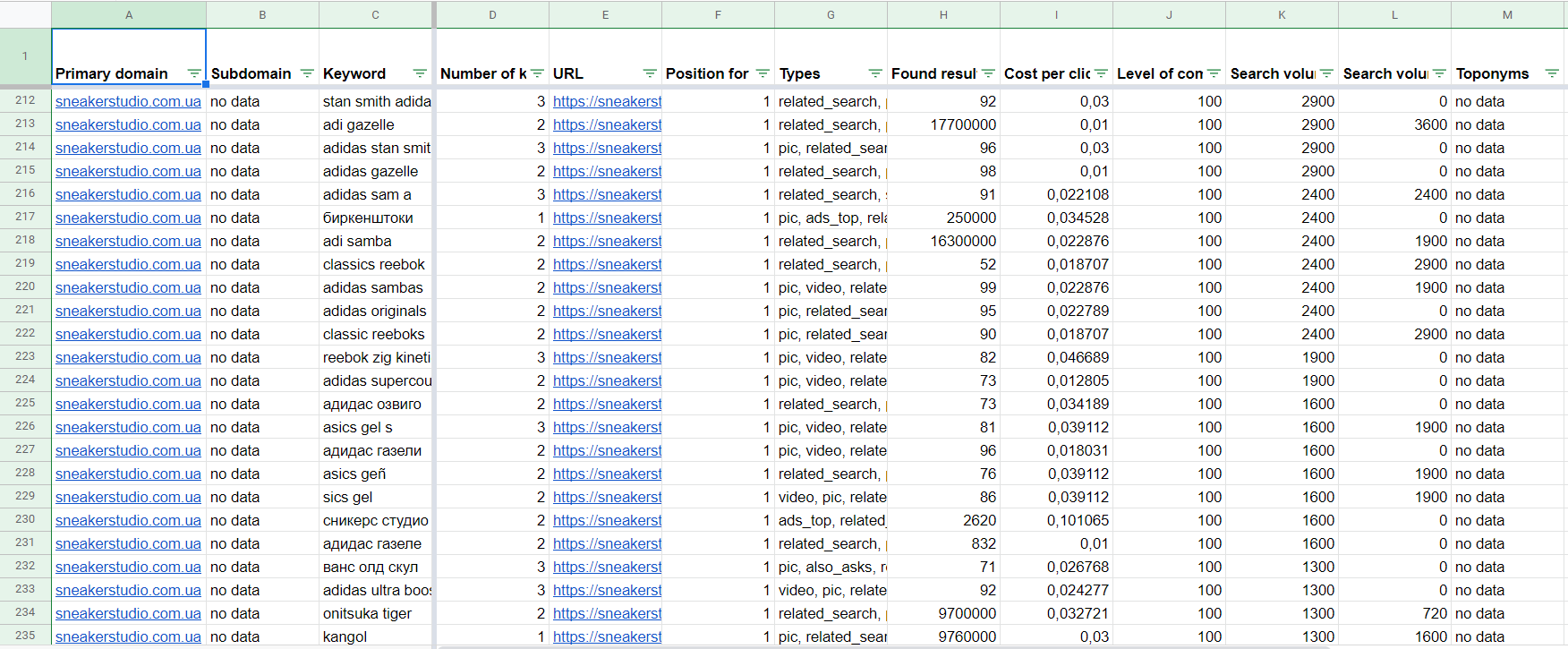Click the Types column filter icon
The image size is (1568, 649).
(x=875, y=73)
